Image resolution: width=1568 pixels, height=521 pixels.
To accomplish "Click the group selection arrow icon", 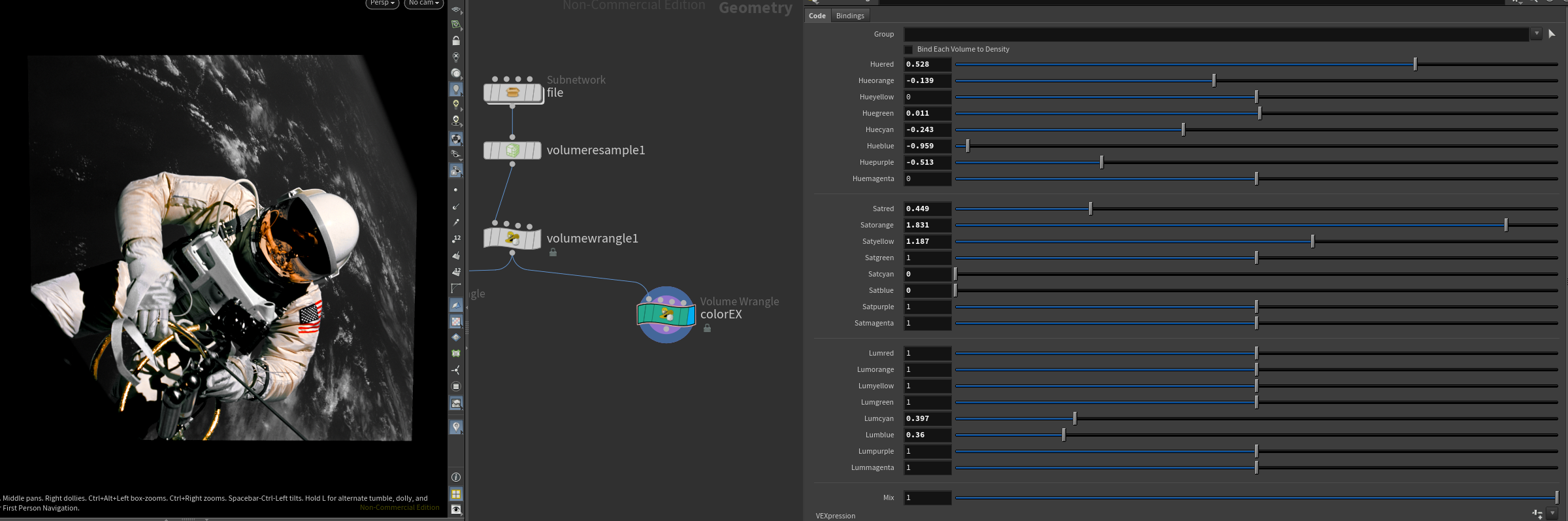I will click(1552, 34).
